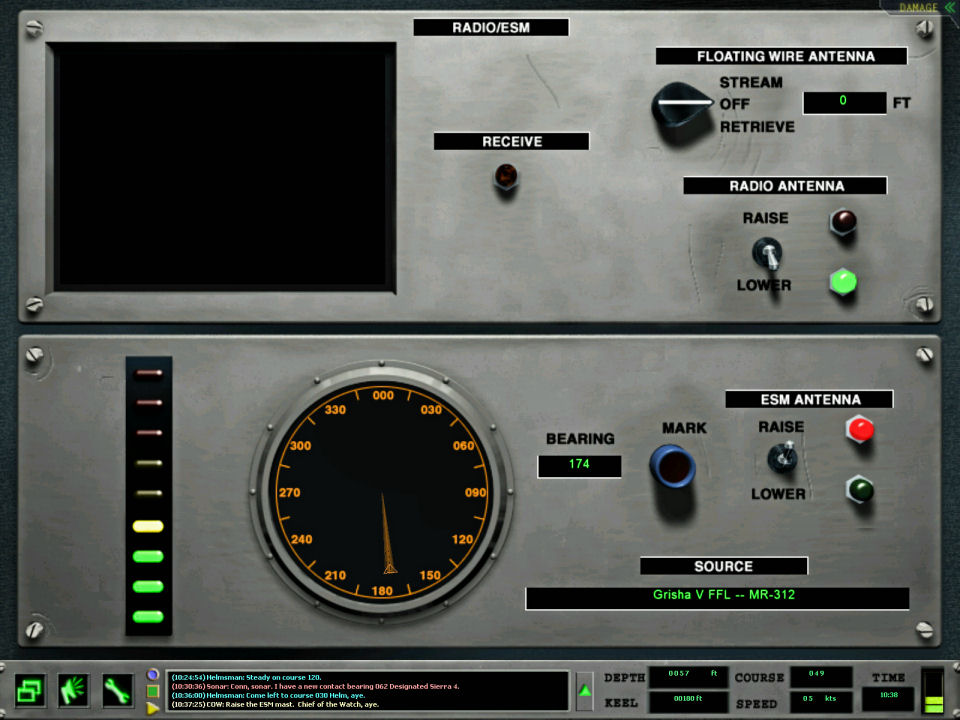Viewport: 960px width, 720px height.
Task: Click the green hand/orders icon in bottom bar
Action: click(74, 690)
